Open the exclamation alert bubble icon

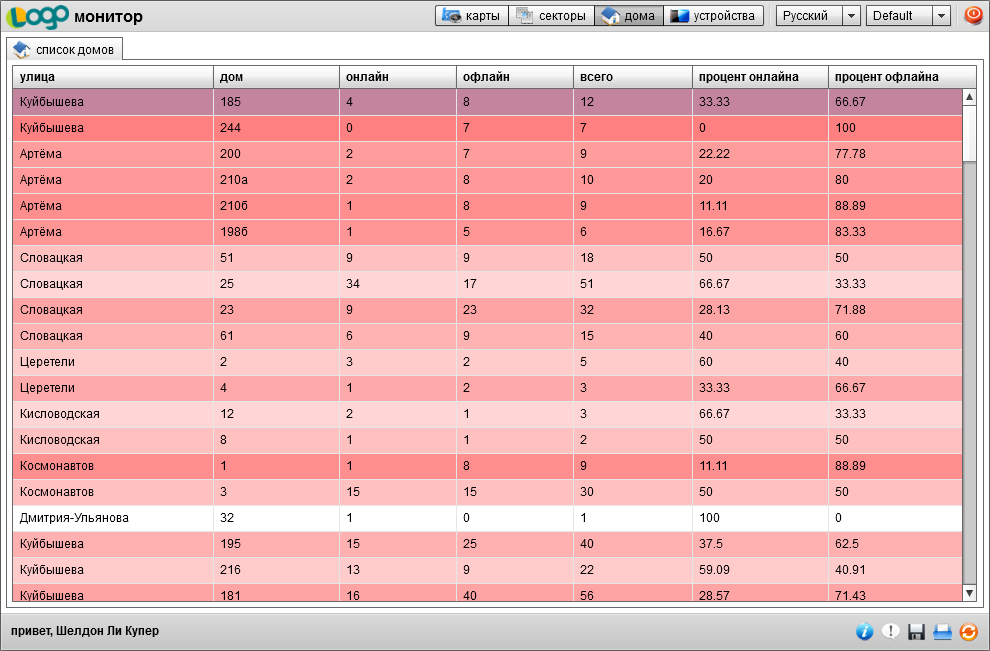tap(891, 631)
